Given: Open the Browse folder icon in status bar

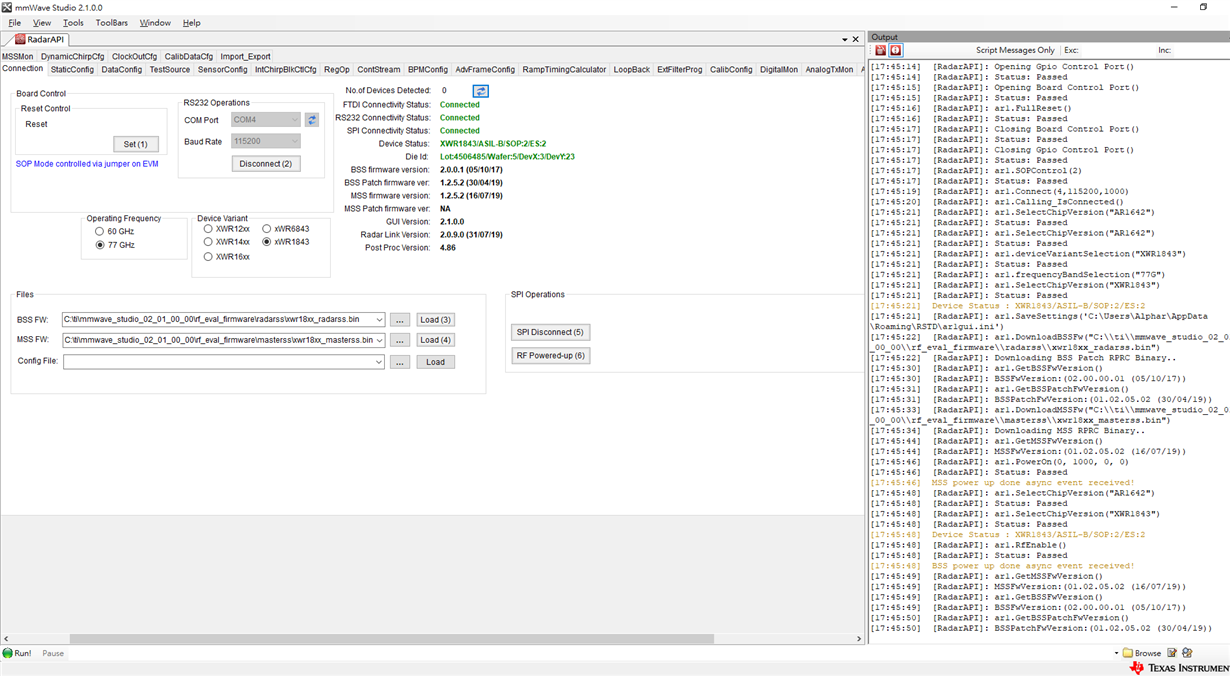Looking at the screenshot, I should (1127, 653).
